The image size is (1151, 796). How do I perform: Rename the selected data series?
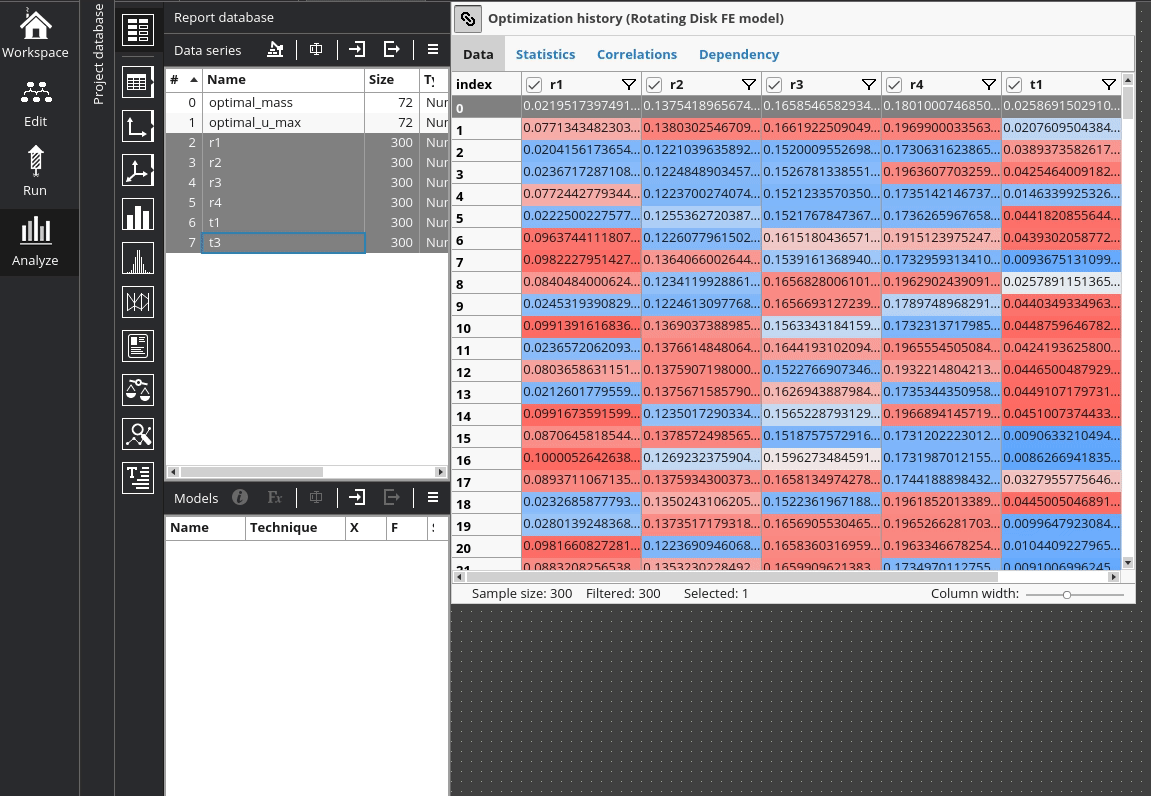(316, 49)
